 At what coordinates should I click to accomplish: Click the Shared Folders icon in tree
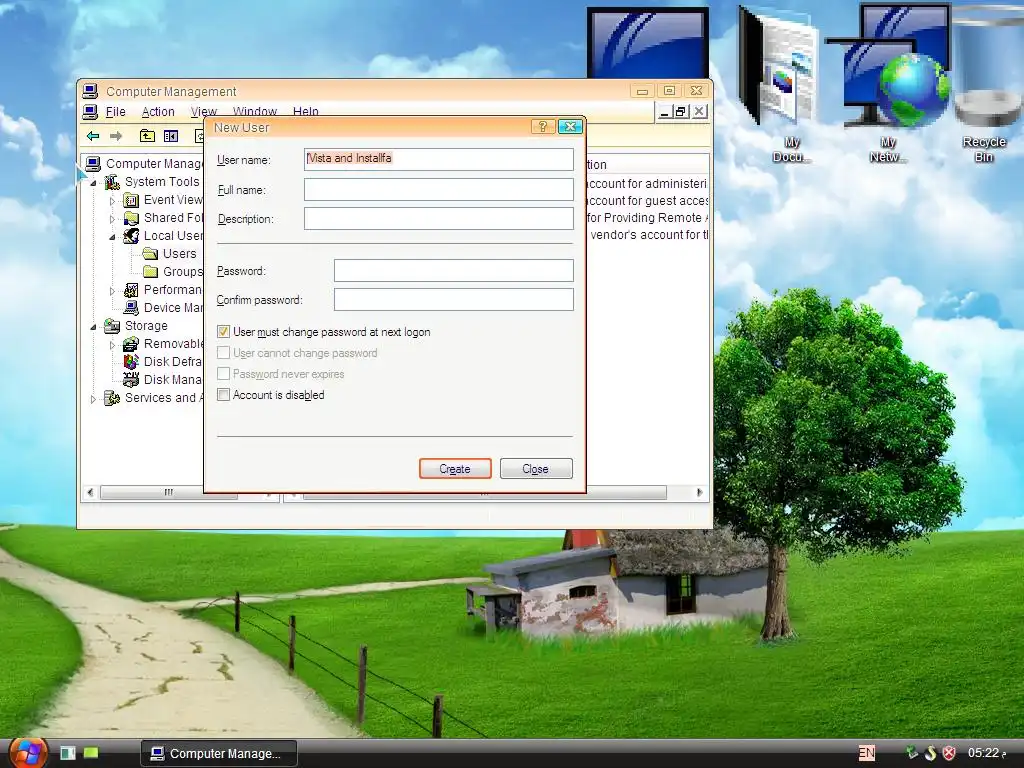(x=131, y=217)
